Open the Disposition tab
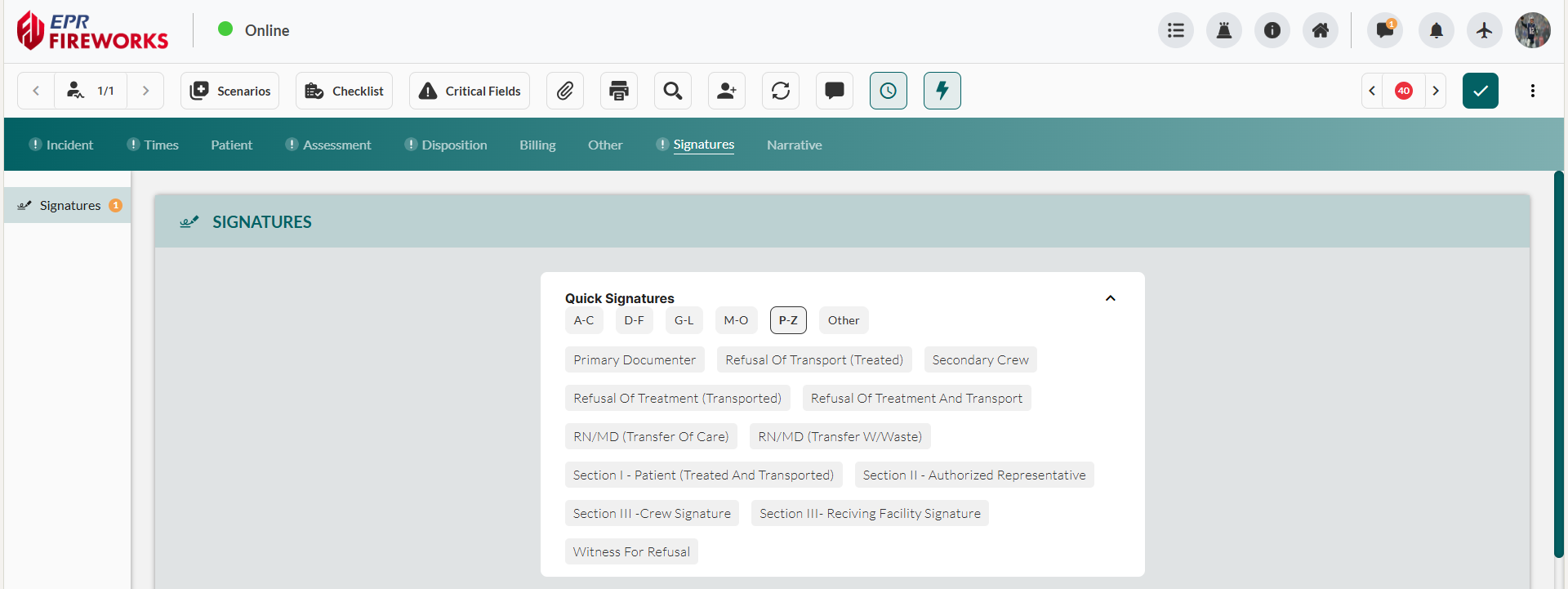This screenshot has height=589, width=1568. pyautogui.click(x=454, y=145)
